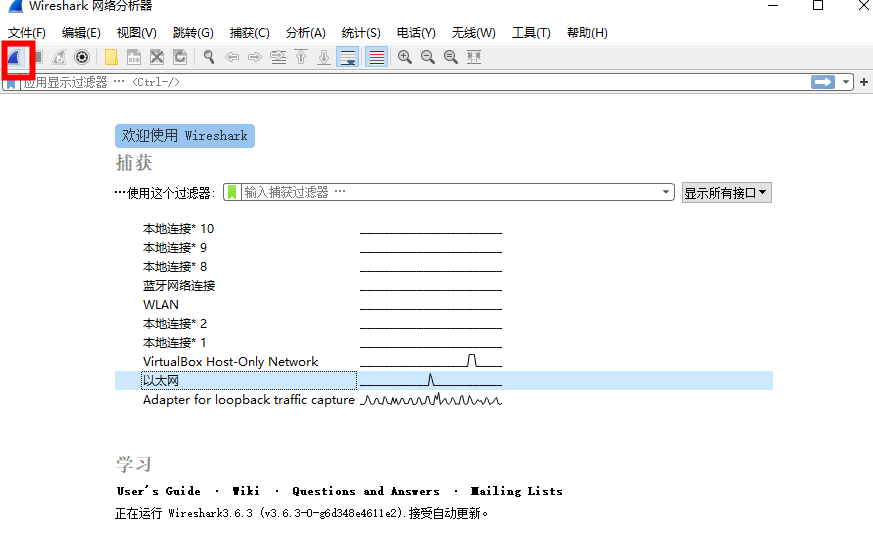Screen dimensions: 873x549
Task: Reload the capture file
Action: (x=180, y=57)
